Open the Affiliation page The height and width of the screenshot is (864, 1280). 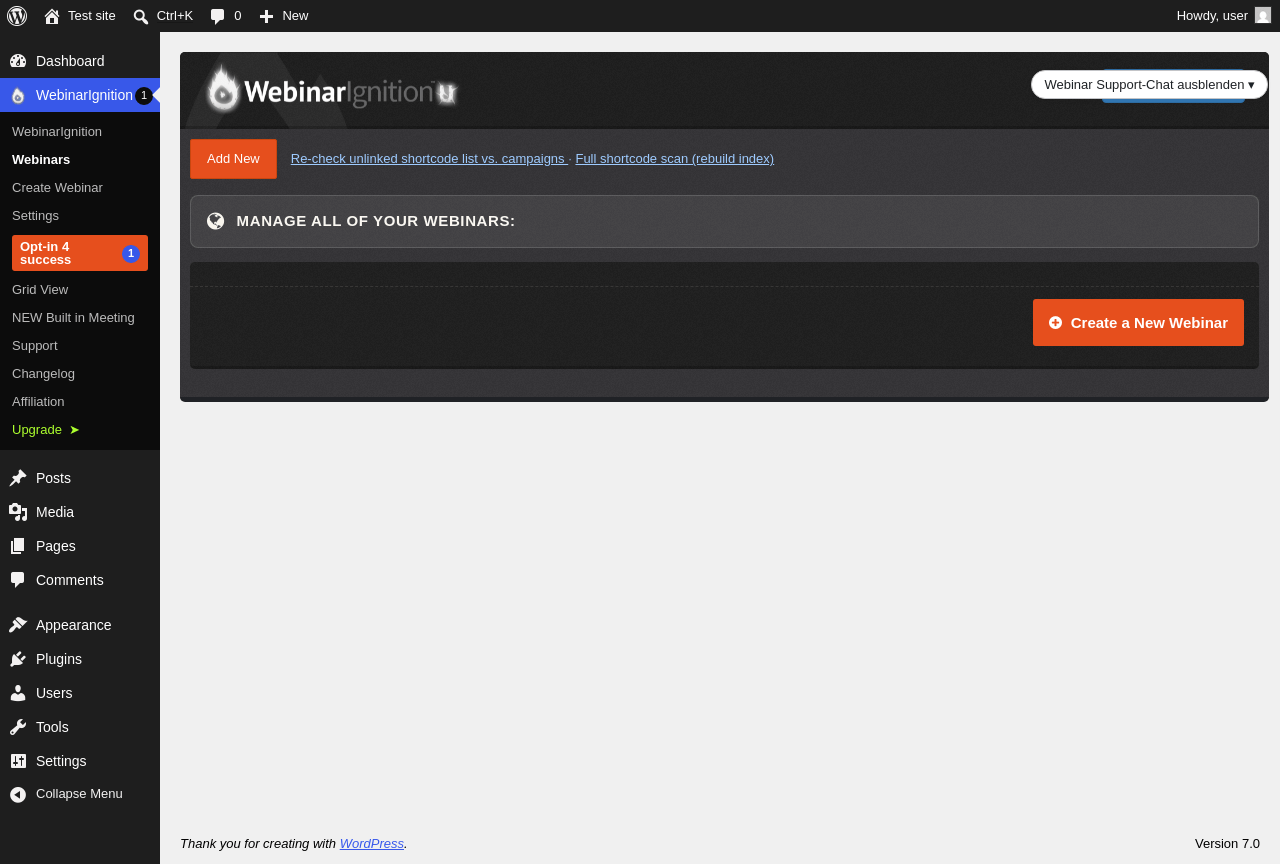[x=38, y=401]
